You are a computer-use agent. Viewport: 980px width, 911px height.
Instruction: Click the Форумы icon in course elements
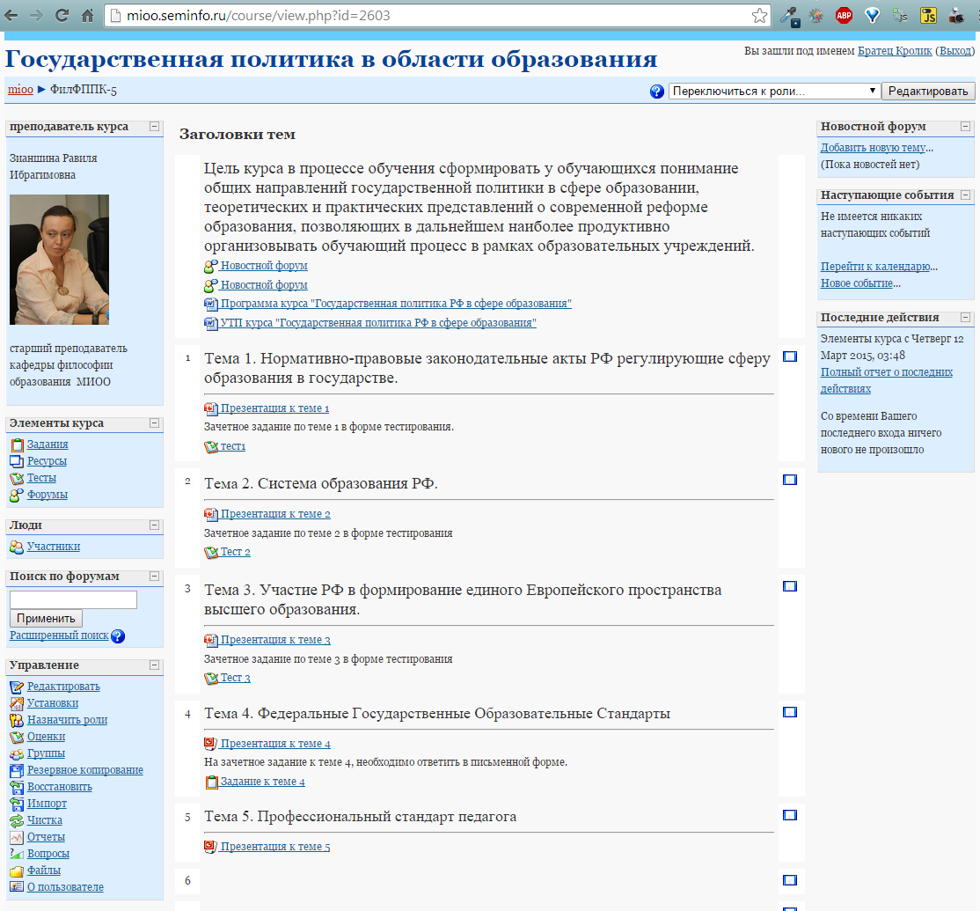(x=17, y=495)
